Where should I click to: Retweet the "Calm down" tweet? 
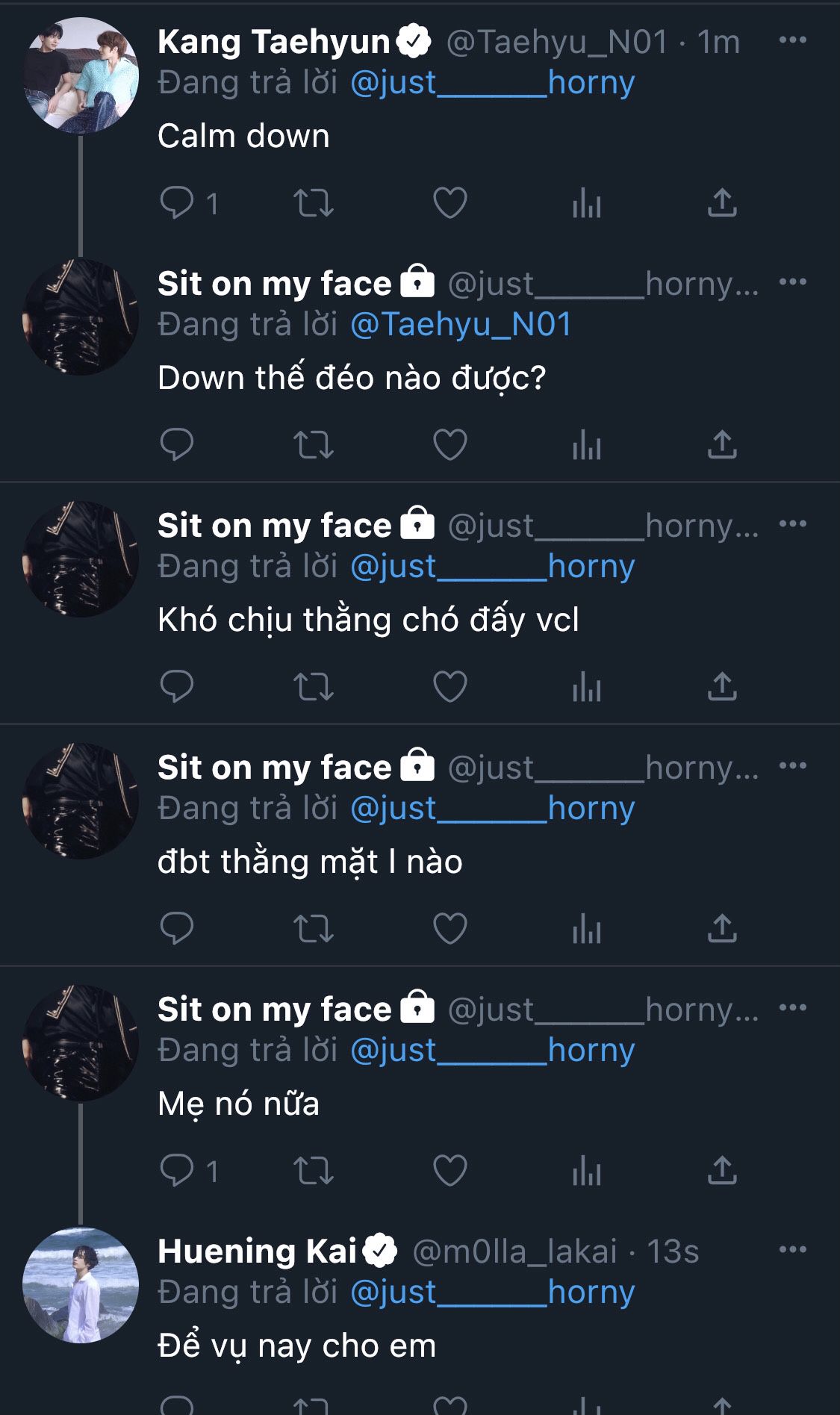coord(313,202)
